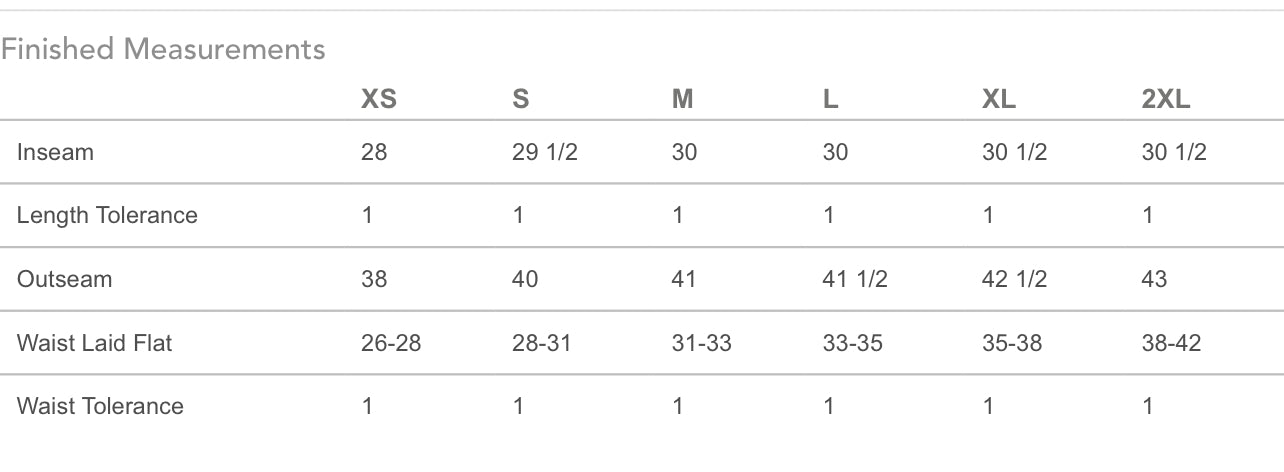Click the 42 1/2 outseam value for XL
1284x472 pixels.
(x=1014, y=279)
